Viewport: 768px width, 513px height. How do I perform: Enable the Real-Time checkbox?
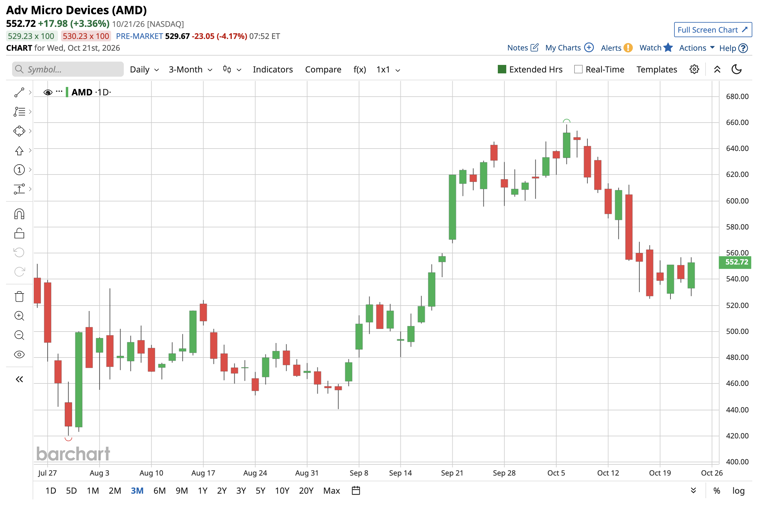(578, 70)
